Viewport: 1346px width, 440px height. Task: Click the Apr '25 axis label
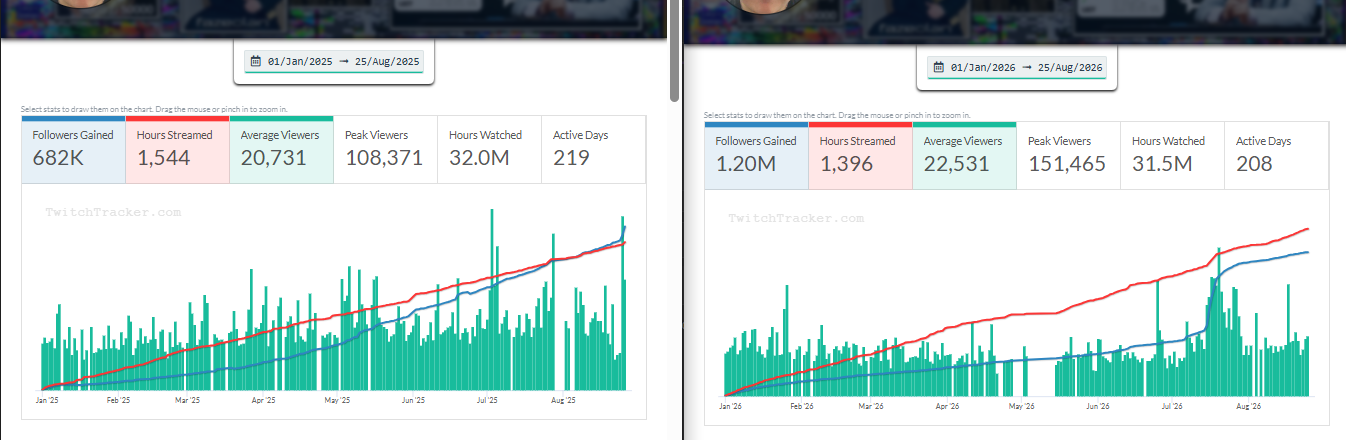pos(264,400)
